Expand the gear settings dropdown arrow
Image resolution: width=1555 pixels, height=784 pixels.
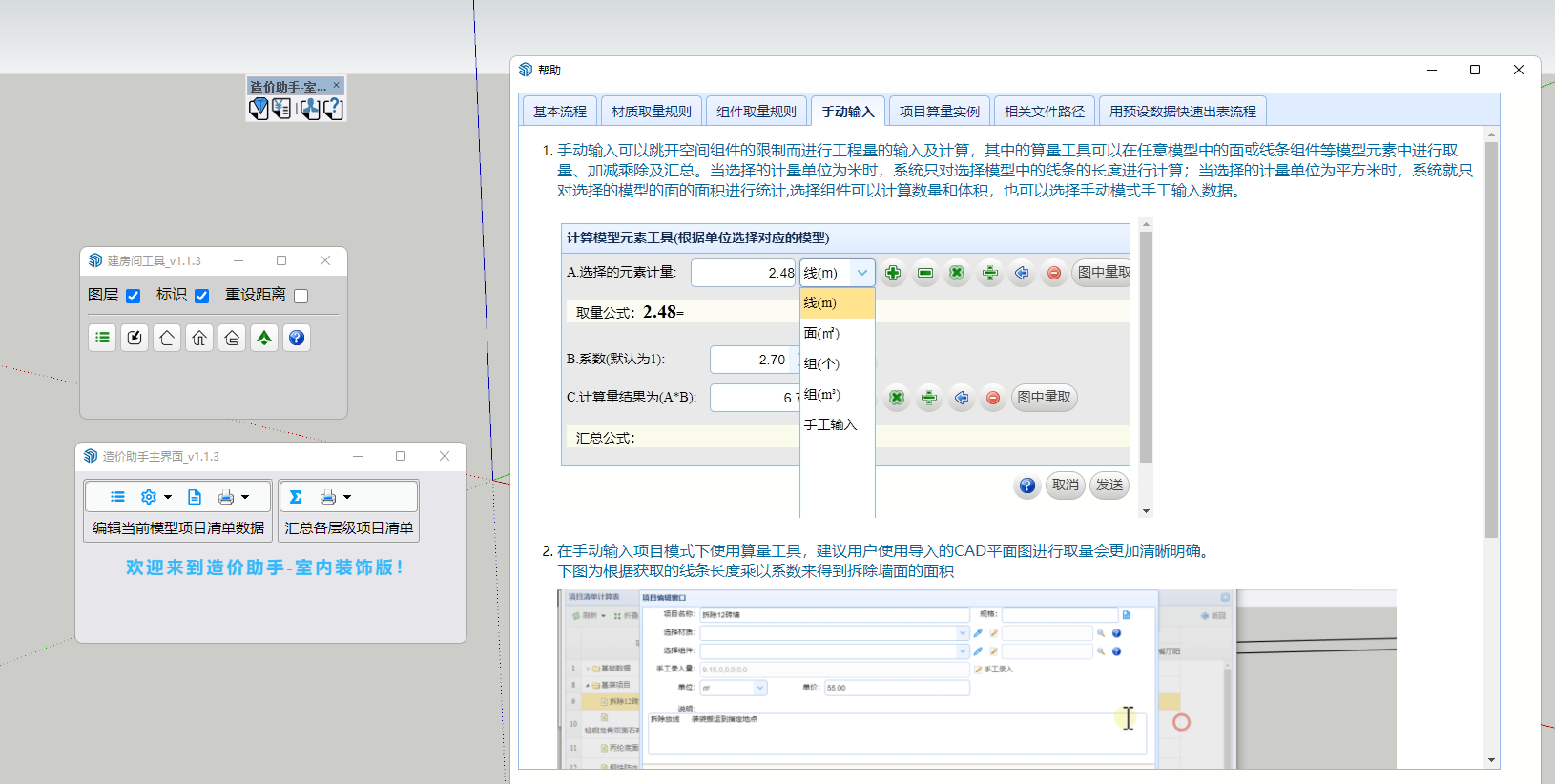point(168,497)
